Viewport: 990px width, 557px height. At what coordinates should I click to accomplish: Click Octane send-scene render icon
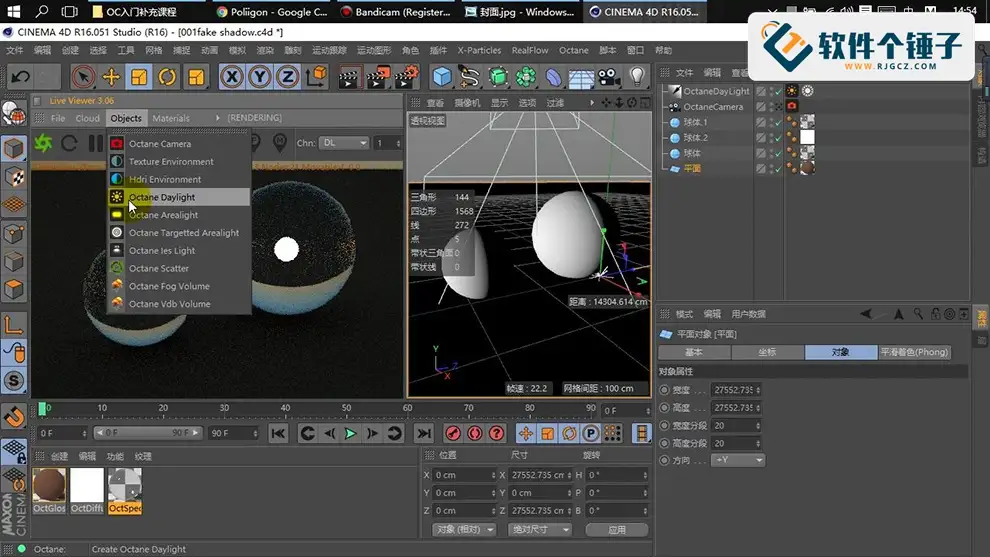(43, 143)
